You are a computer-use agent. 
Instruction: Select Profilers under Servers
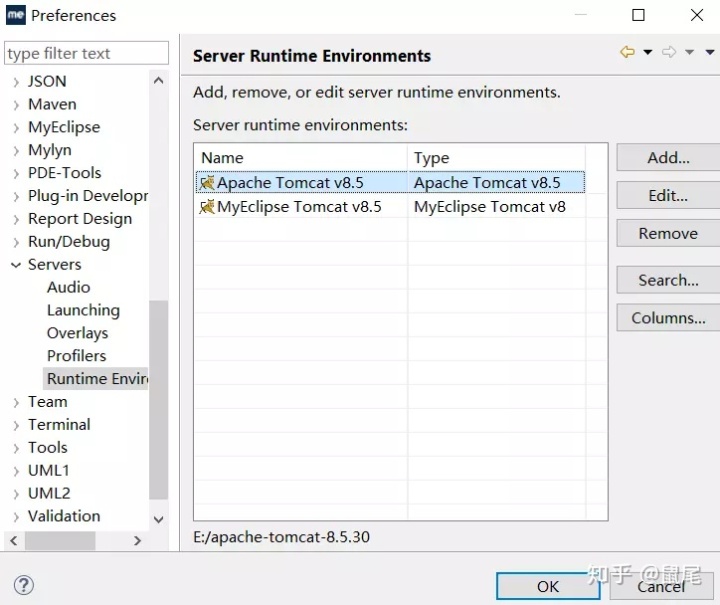click(76, 356)
